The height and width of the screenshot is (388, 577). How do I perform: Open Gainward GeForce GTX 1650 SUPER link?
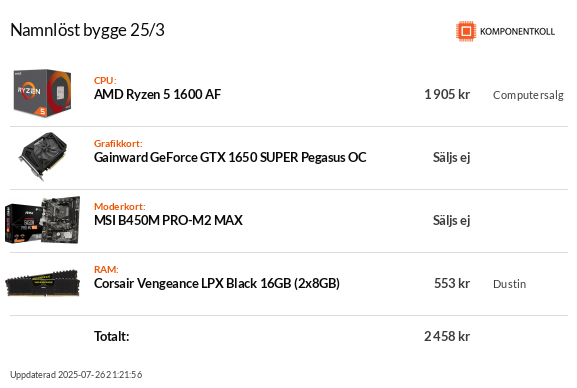(230, 158)
